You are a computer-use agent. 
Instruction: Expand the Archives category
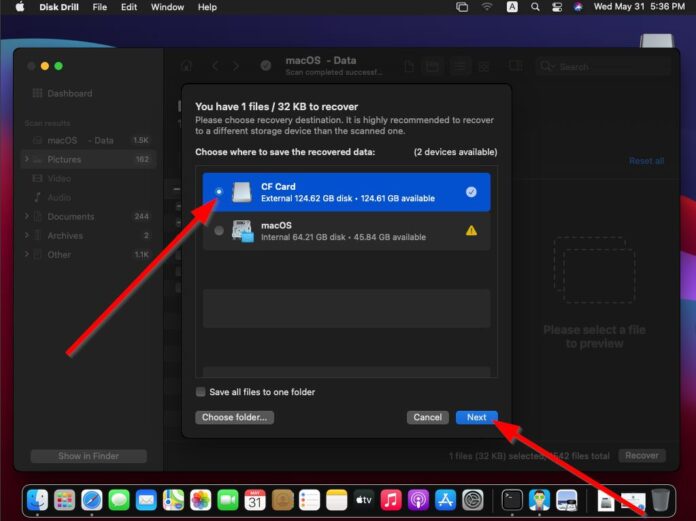point(27,235)
